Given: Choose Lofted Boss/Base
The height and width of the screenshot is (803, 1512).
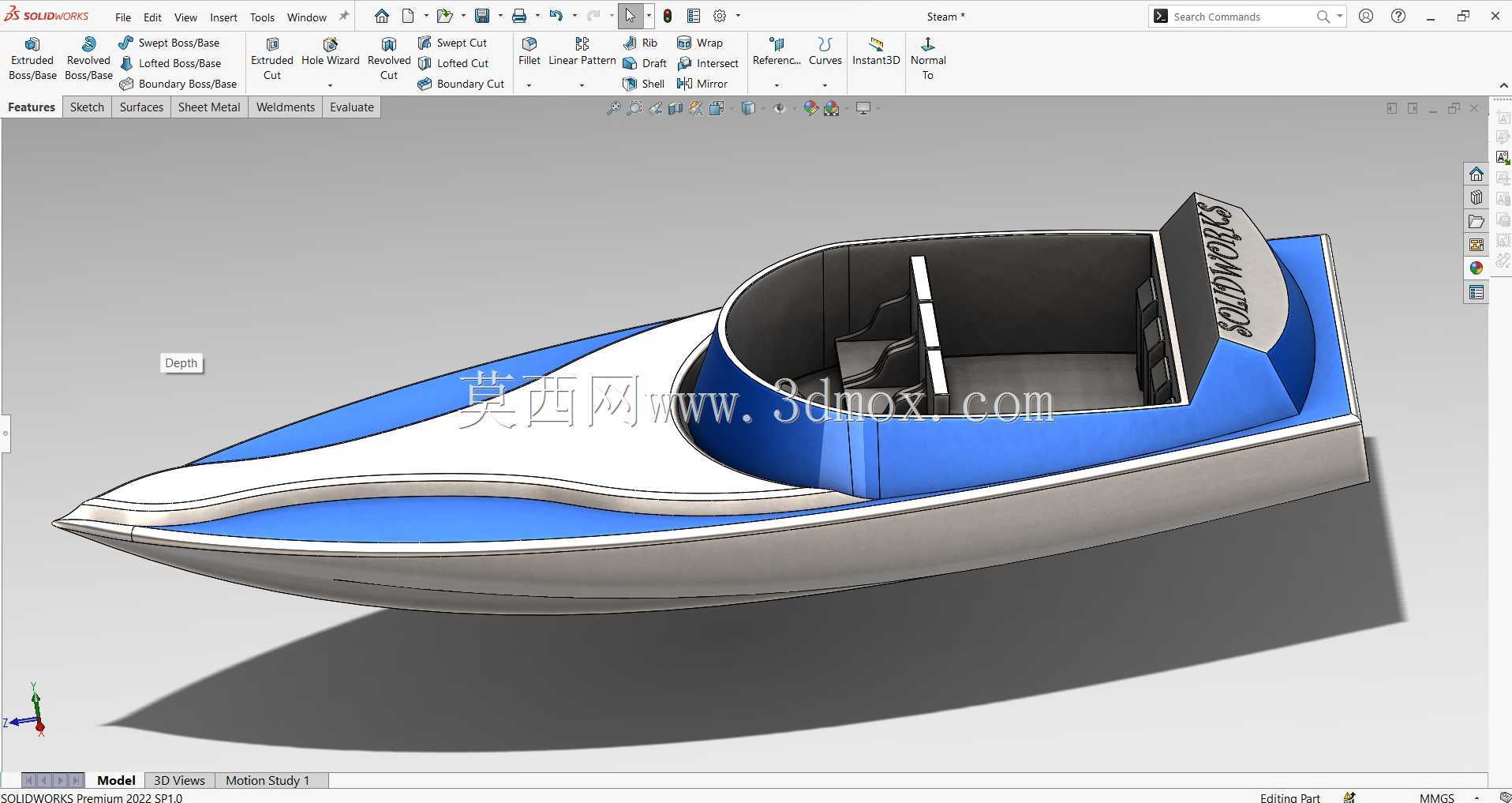Looking at the screenshot, I should tap(170, 63).
